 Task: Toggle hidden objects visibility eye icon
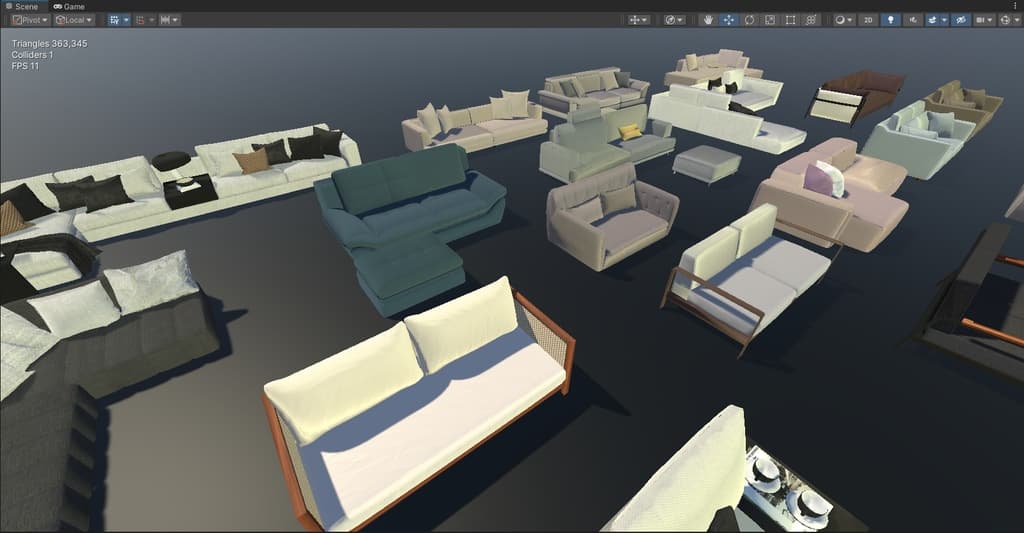point(961,20)
